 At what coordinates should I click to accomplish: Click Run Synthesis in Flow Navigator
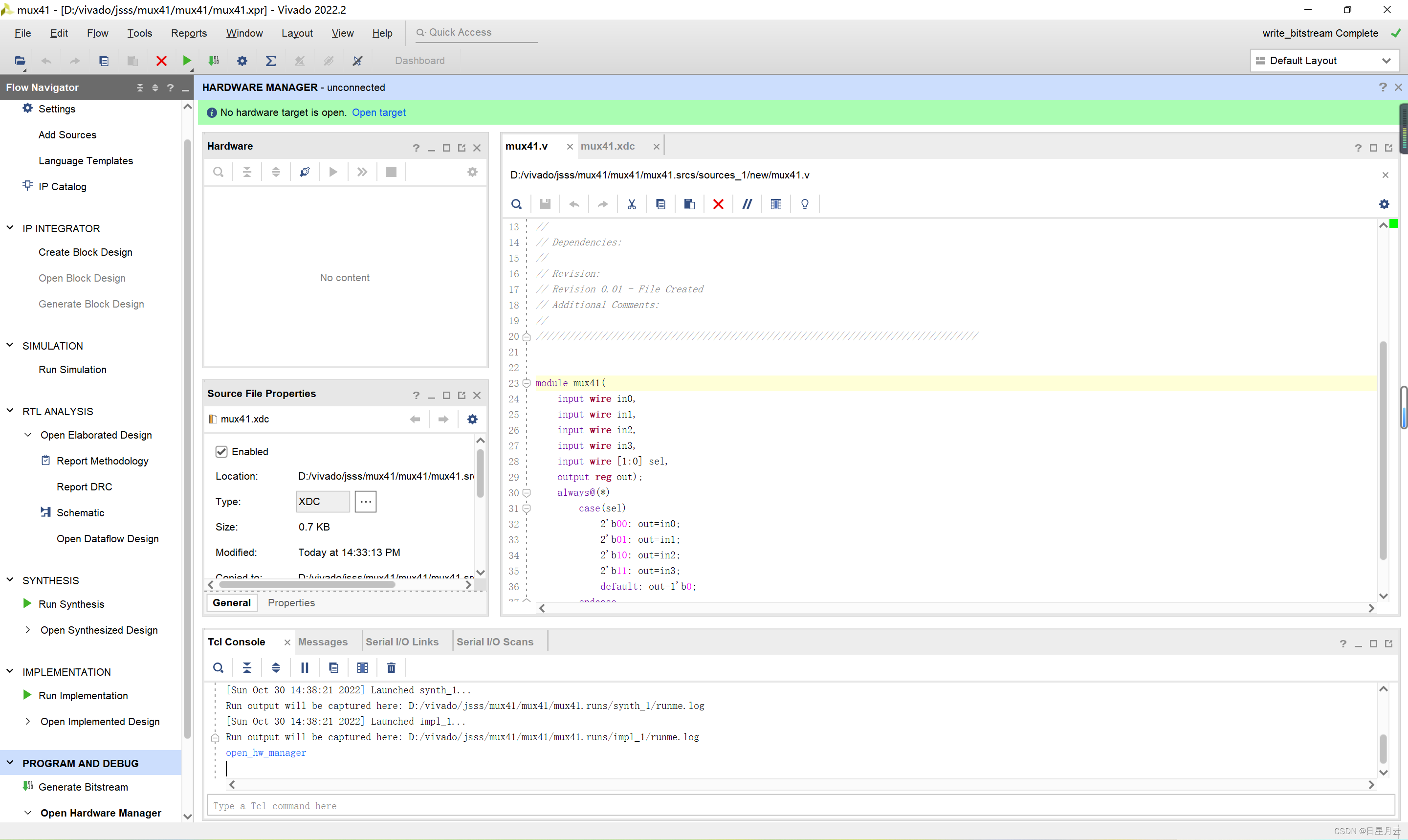click(71, 604)
